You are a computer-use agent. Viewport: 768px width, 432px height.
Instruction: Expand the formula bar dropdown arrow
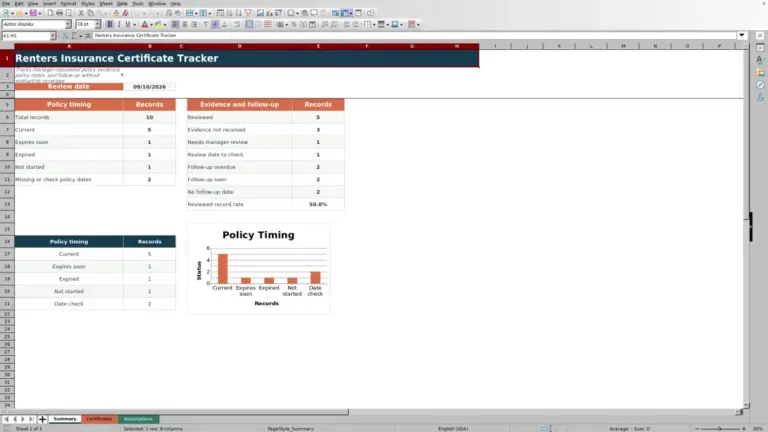[x=742, y=35]
